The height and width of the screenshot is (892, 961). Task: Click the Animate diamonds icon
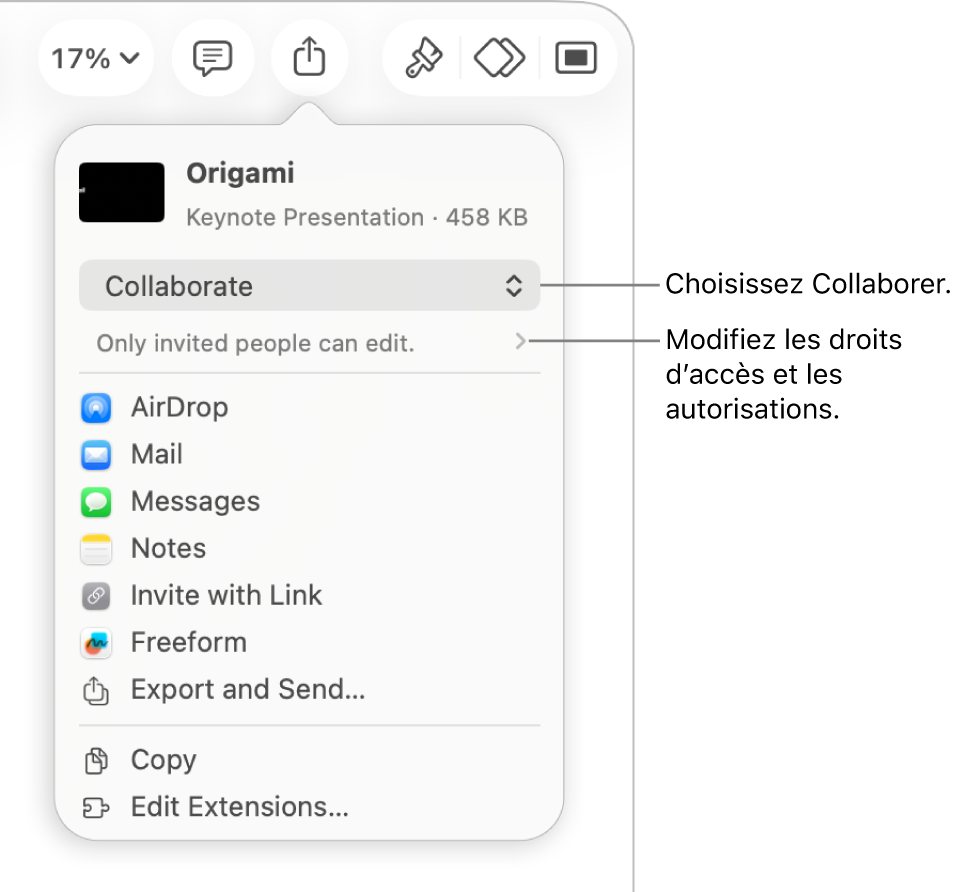498,57
